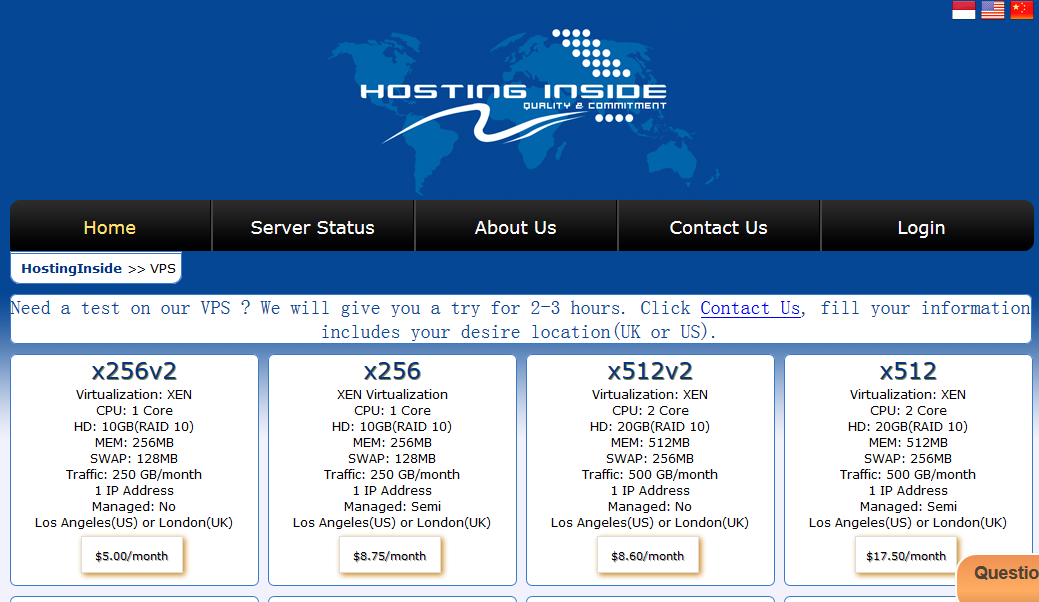
Task: Click "Traffic: 250 GB/month" in x256 card
Action: point(392,475)
